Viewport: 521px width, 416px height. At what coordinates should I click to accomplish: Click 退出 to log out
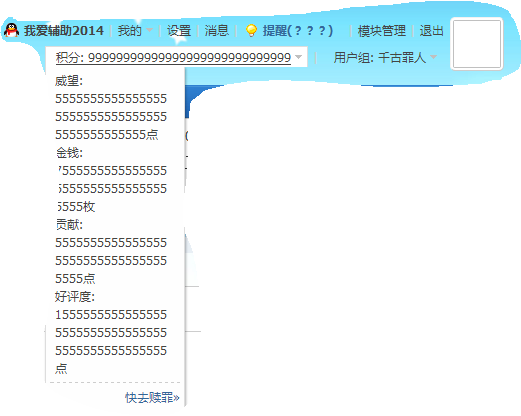coord(431,31)
